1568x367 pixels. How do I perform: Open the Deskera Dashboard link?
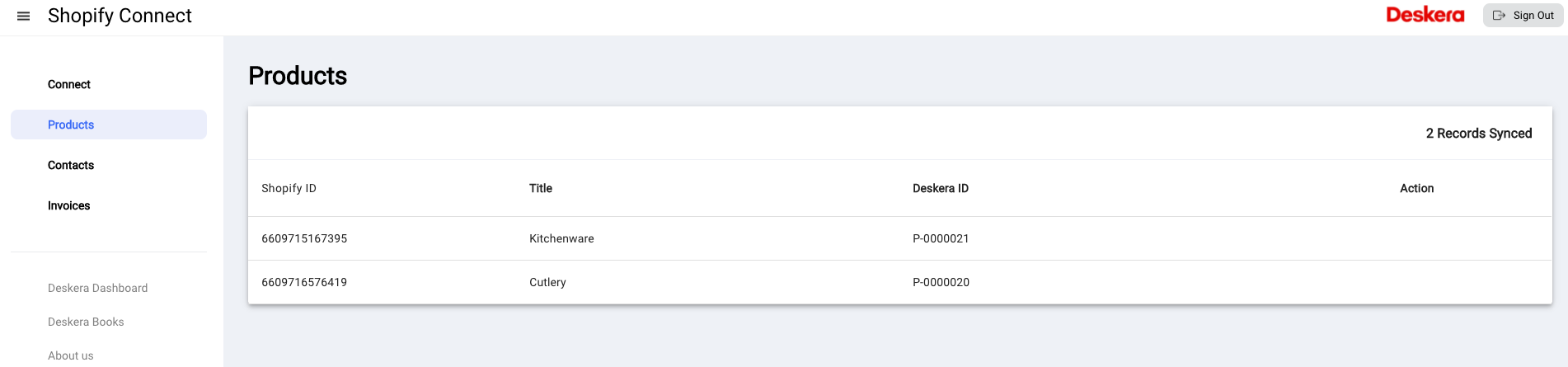coord(98,288)
